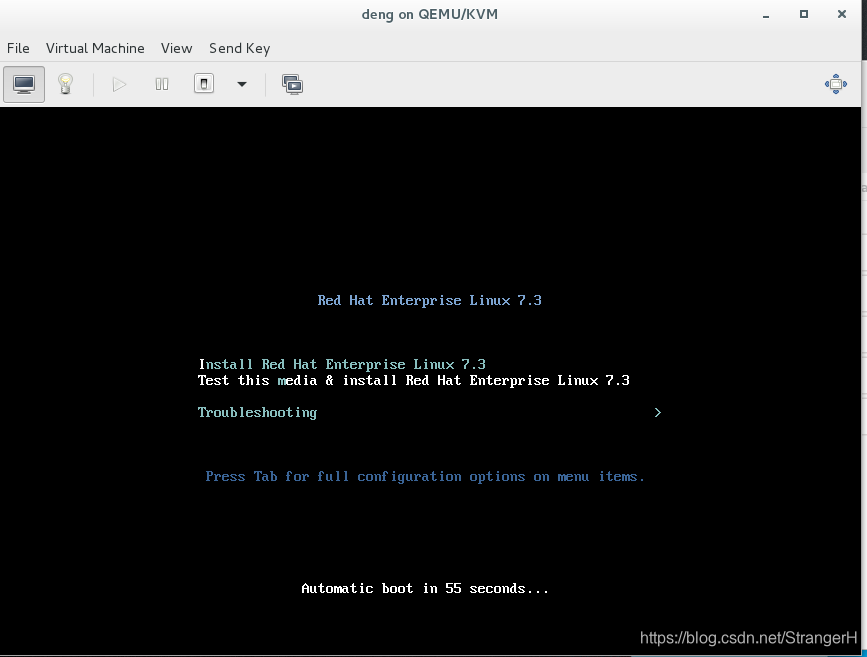Maximize the QEMU/KVM window
The image size is (867, 657).
[x=804, y=14]
